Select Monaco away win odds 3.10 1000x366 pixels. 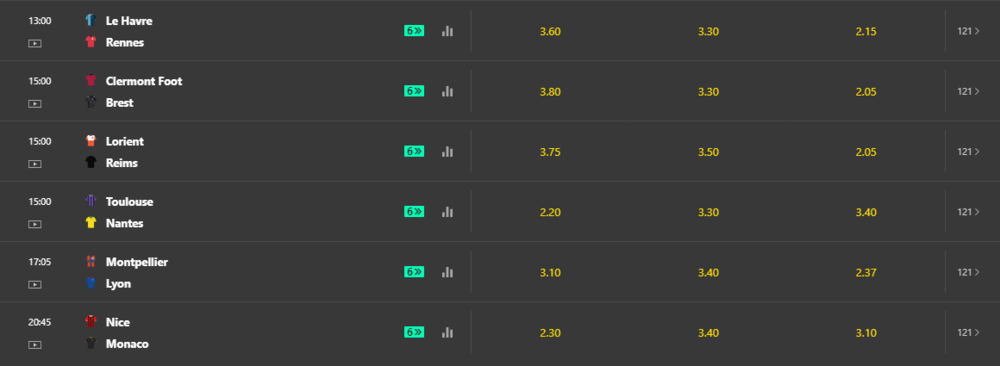coord(866,333)
